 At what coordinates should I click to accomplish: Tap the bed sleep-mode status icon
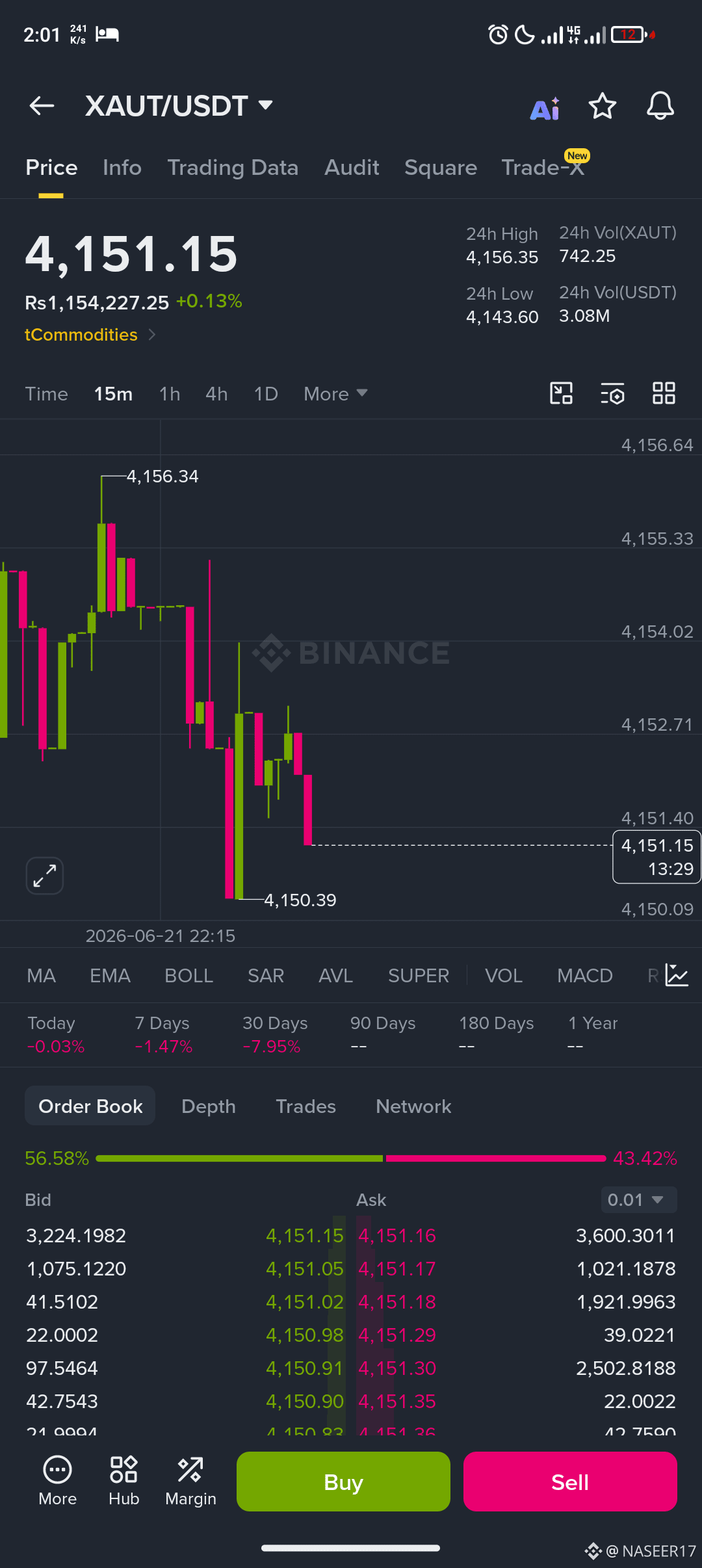coord(107,34)
